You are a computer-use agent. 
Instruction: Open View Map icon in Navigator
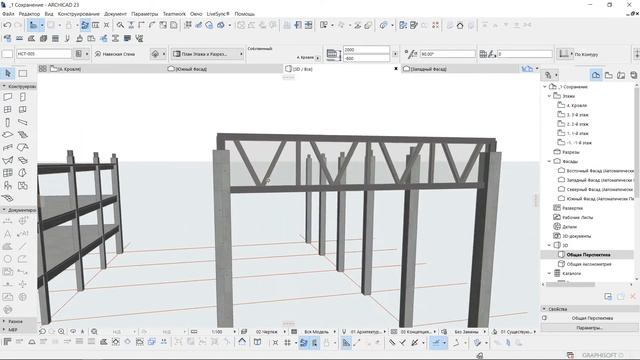(x=609, y=75)
